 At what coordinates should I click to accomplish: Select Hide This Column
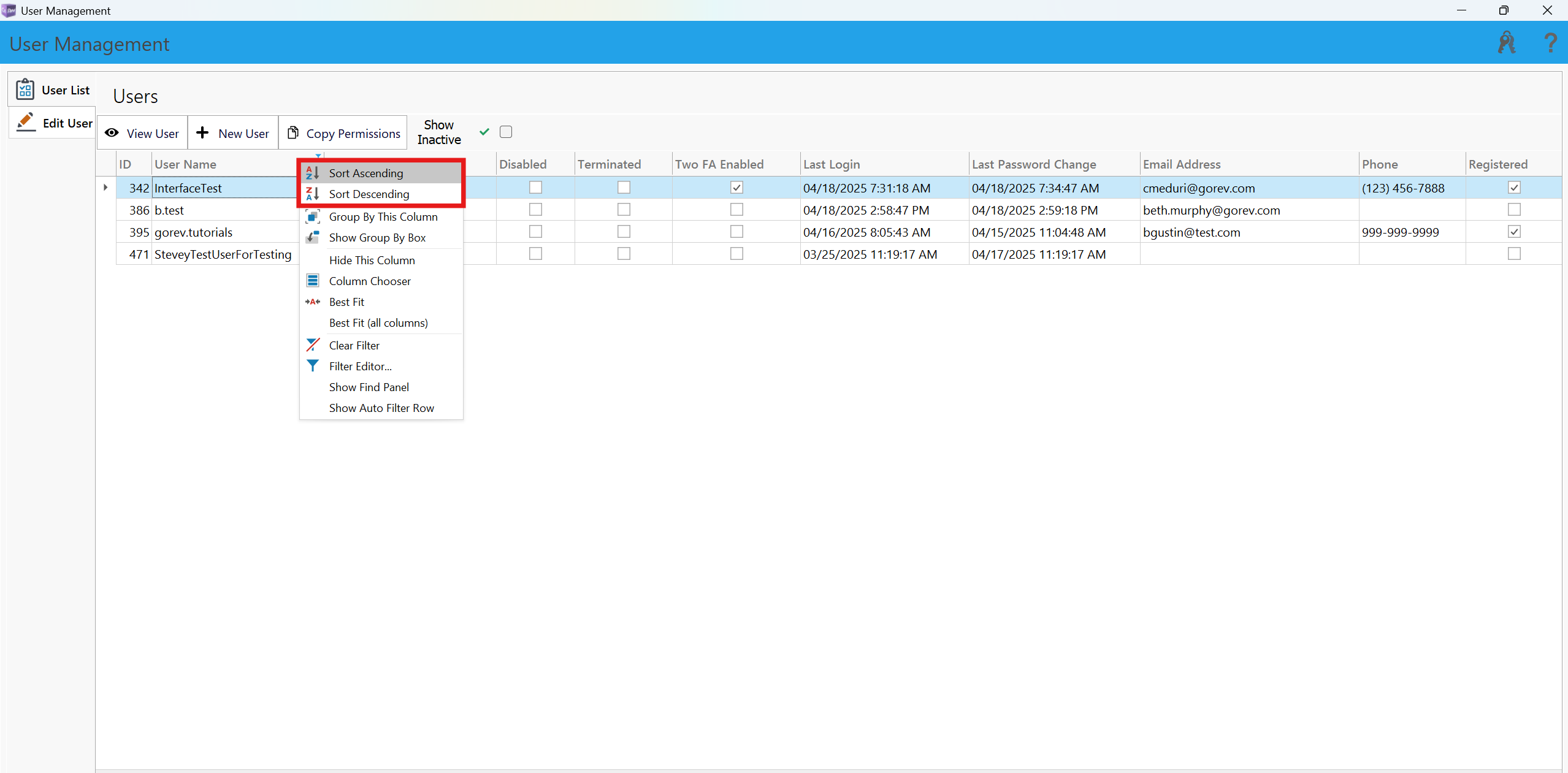click(x=381, y=260)
